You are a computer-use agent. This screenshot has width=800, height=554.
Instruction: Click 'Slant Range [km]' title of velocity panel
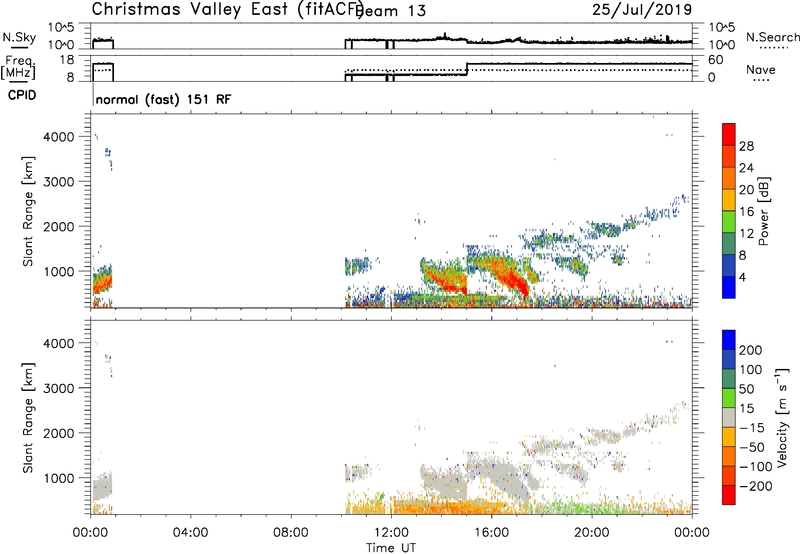click(x=28, y=418)
